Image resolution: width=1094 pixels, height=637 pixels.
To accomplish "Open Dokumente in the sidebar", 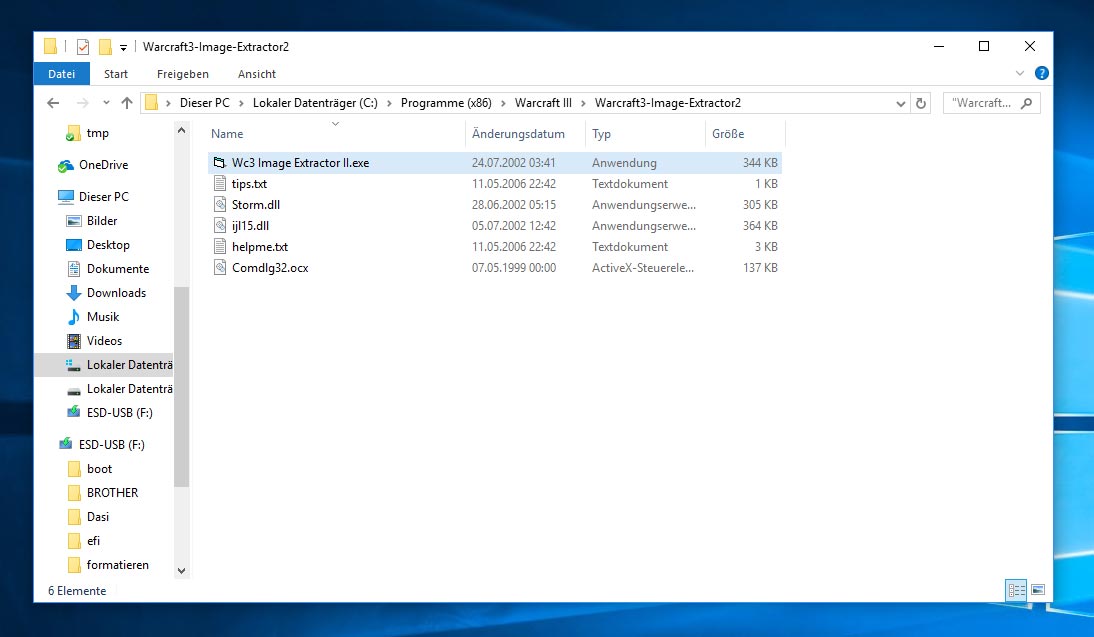I will [x=118, y=269].
